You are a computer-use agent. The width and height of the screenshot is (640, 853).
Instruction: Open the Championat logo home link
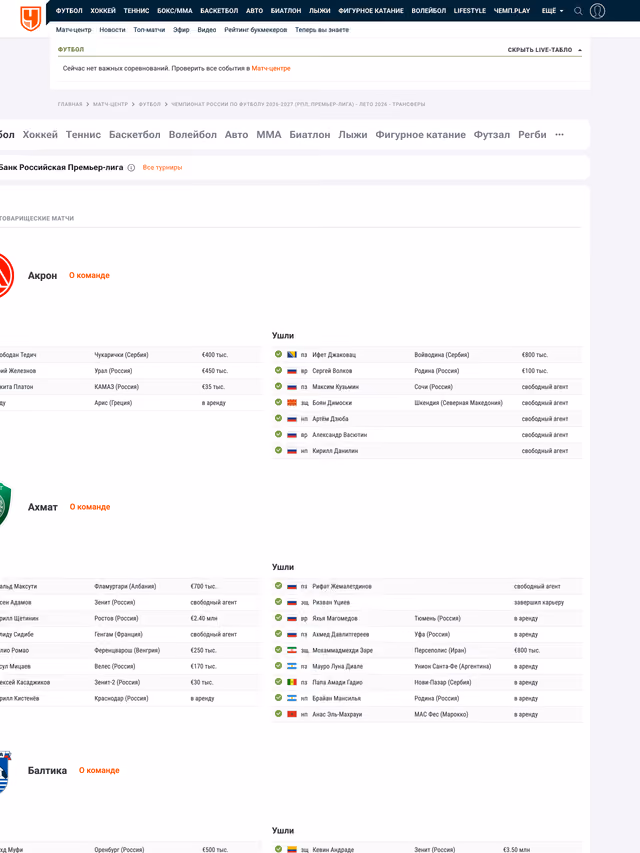[30, 18]
